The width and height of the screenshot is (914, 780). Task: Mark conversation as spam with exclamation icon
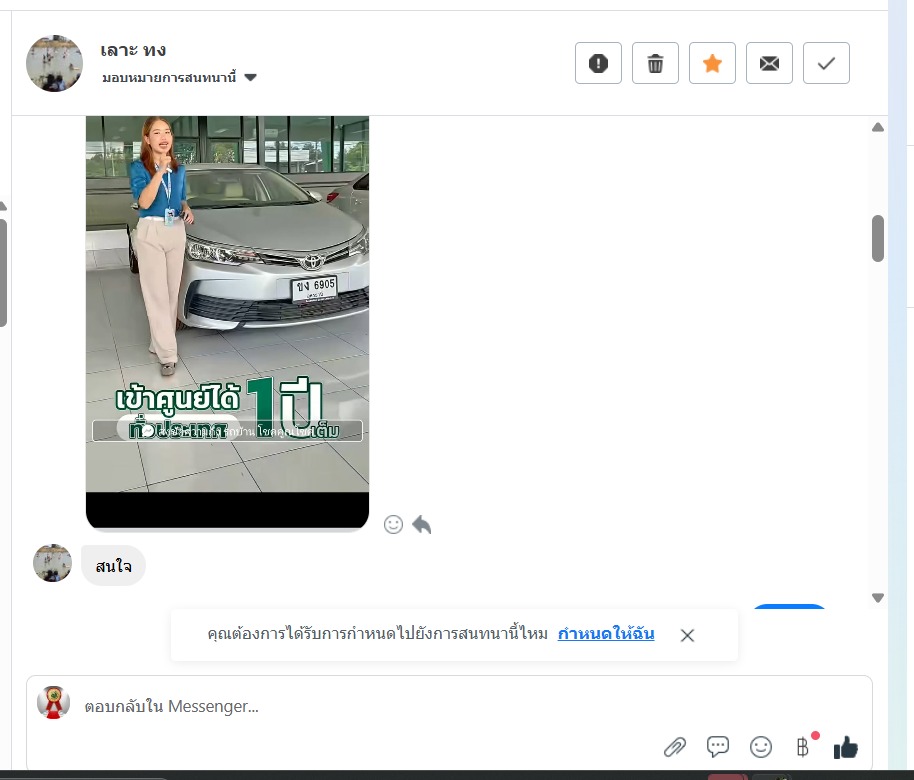pos(598,64)
